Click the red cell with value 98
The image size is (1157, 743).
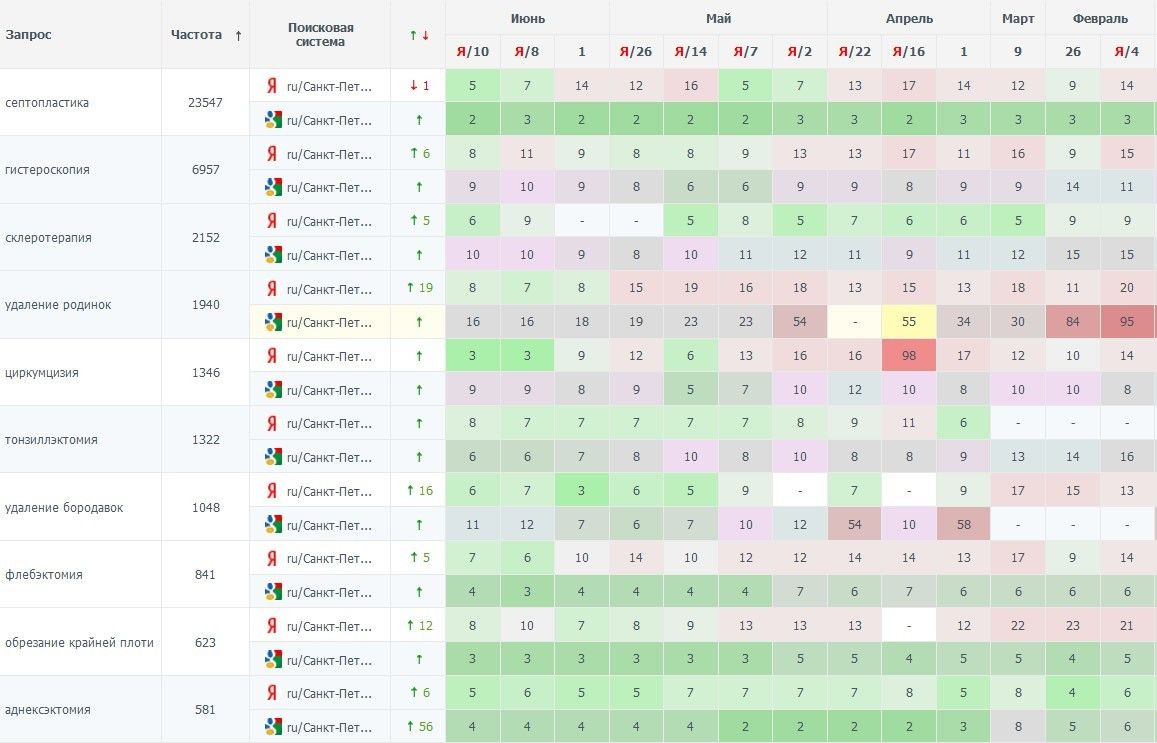[909, 356]
